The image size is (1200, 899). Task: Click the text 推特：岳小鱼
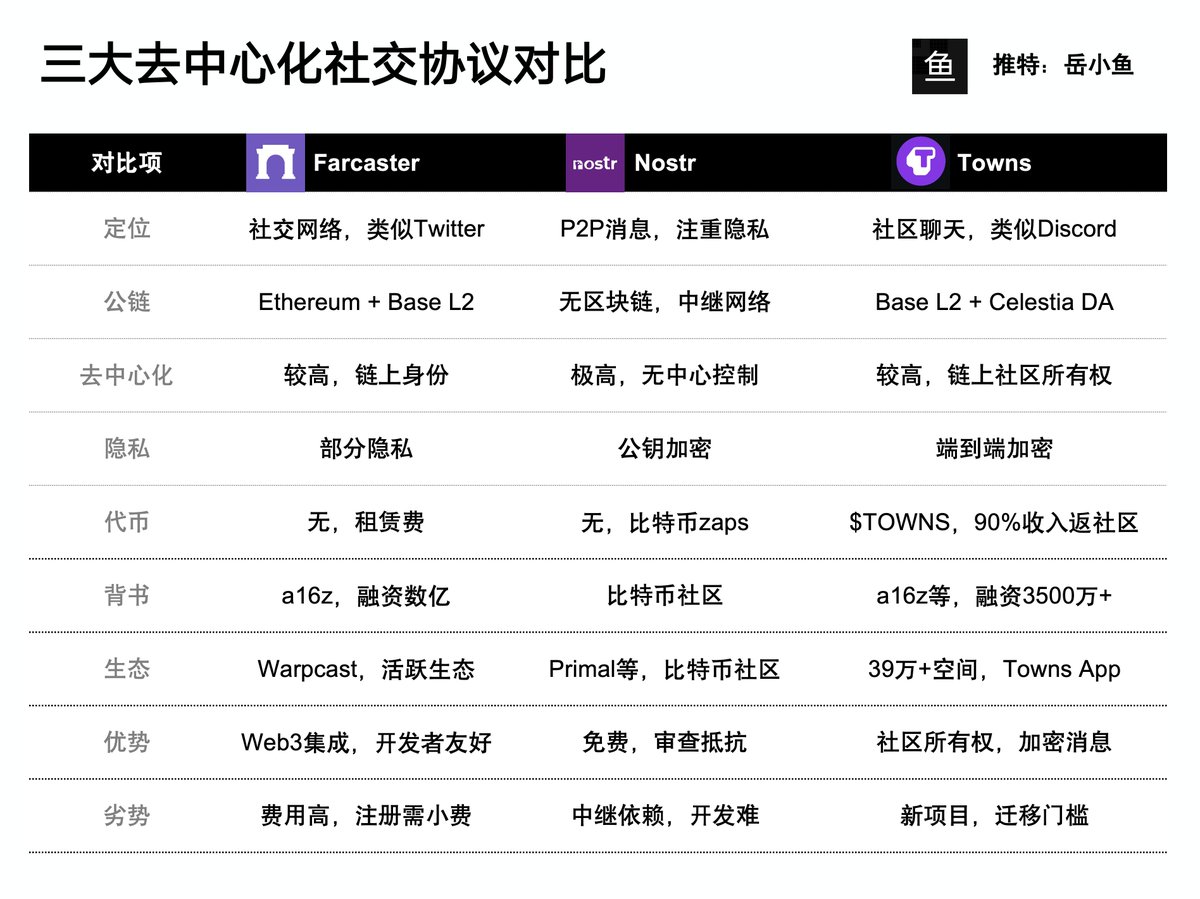[1063, 66]
